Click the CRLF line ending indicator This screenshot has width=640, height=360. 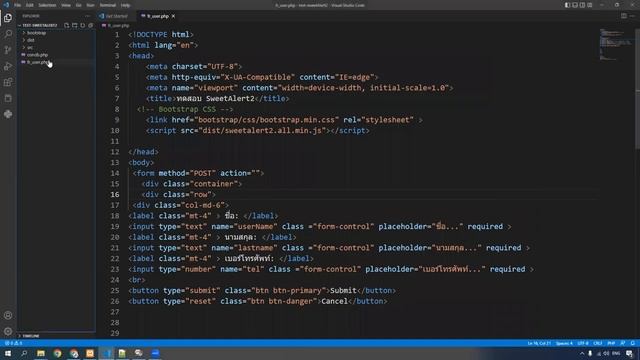pos(598,343)
